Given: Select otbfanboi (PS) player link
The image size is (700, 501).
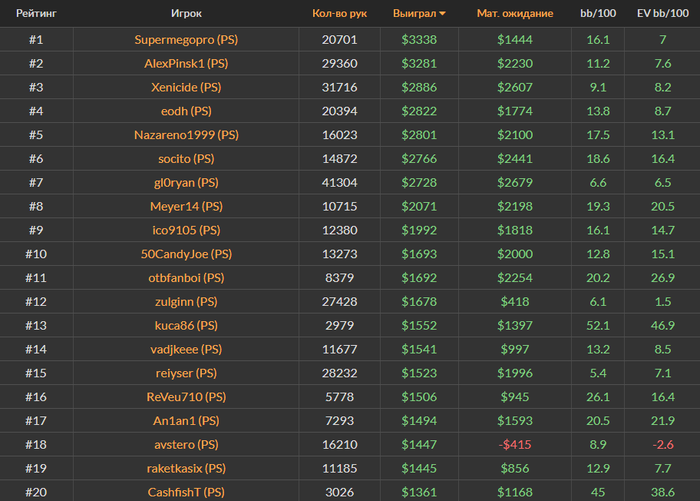Looking at the screenshot, I should (186, 278).
